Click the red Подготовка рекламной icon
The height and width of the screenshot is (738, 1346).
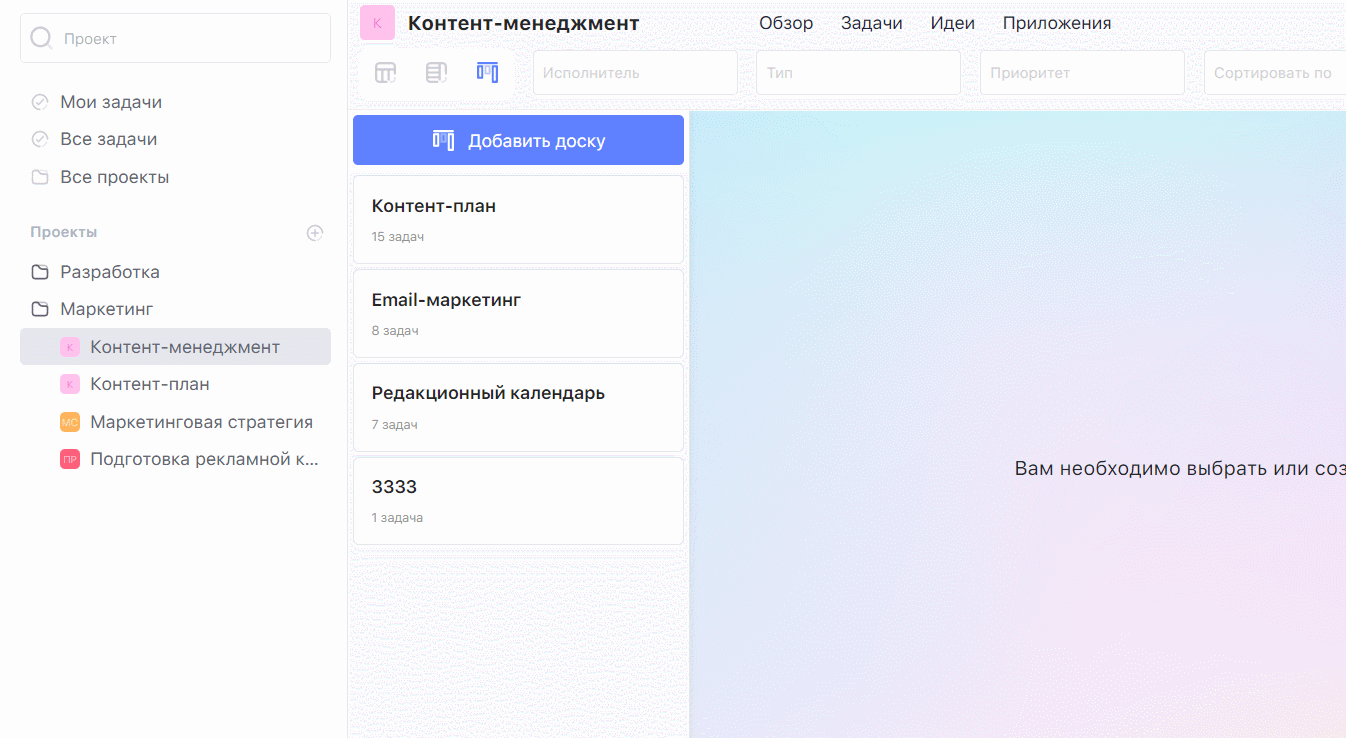click(70, 460)
